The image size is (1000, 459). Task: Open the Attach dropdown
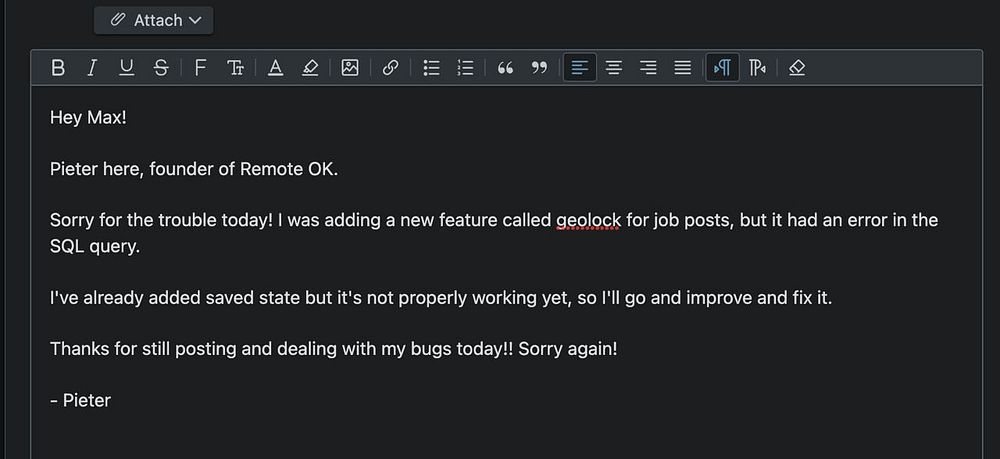click(x=154, y=20)
